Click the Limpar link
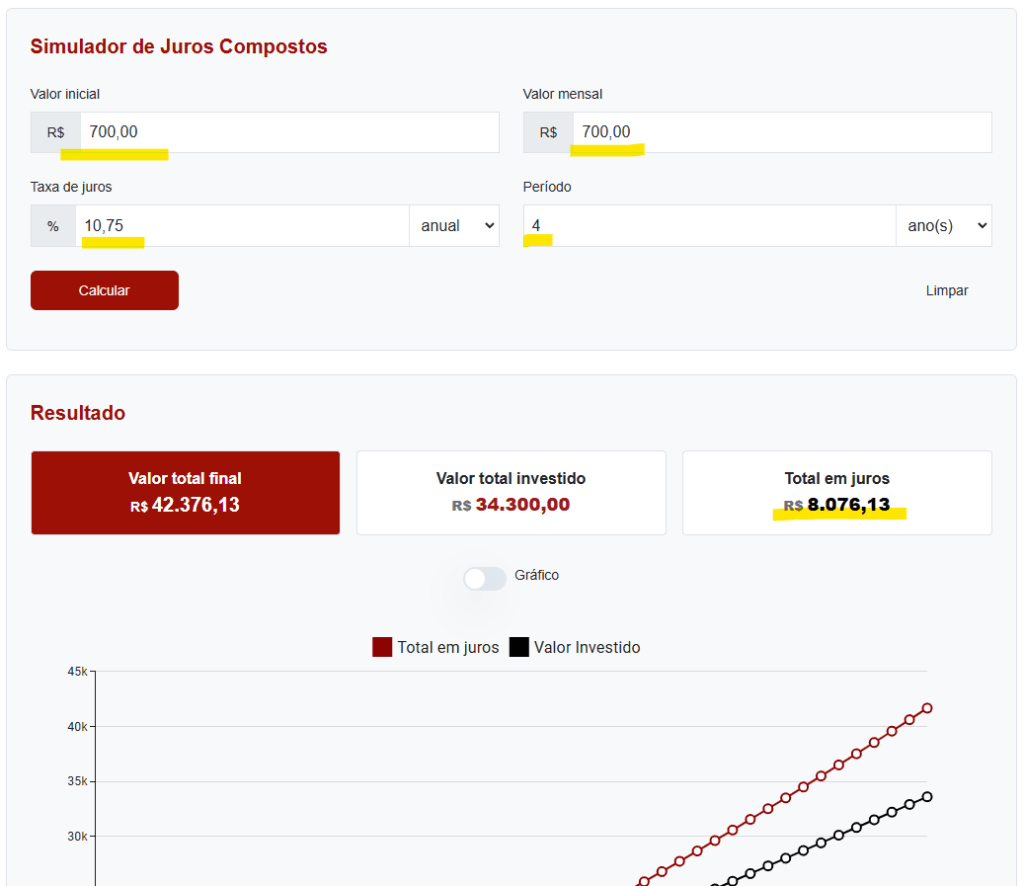The width and height of the screenshot is (1024, 886). pos(946,291)
